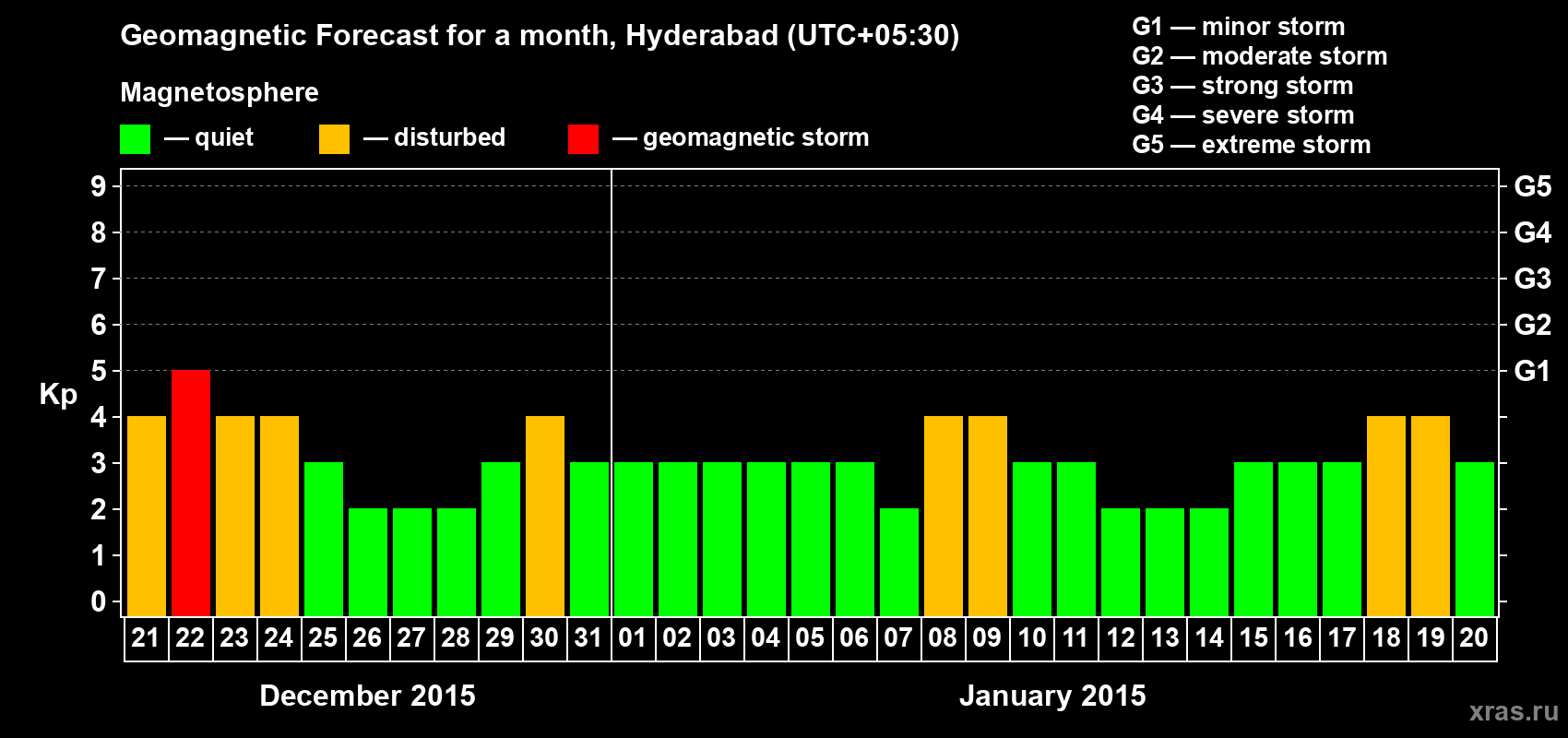Select the orange bar for December 24
1568x738 pixels.
click(279, 517)
